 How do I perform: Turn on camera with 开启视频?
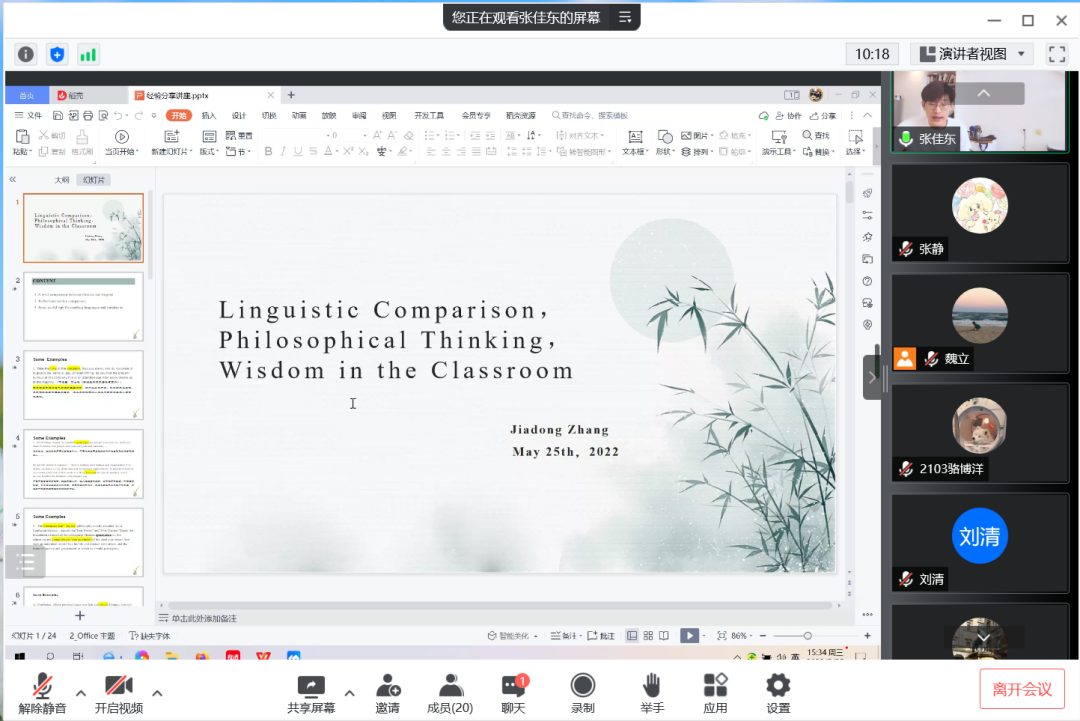click(x=119, y=693)
